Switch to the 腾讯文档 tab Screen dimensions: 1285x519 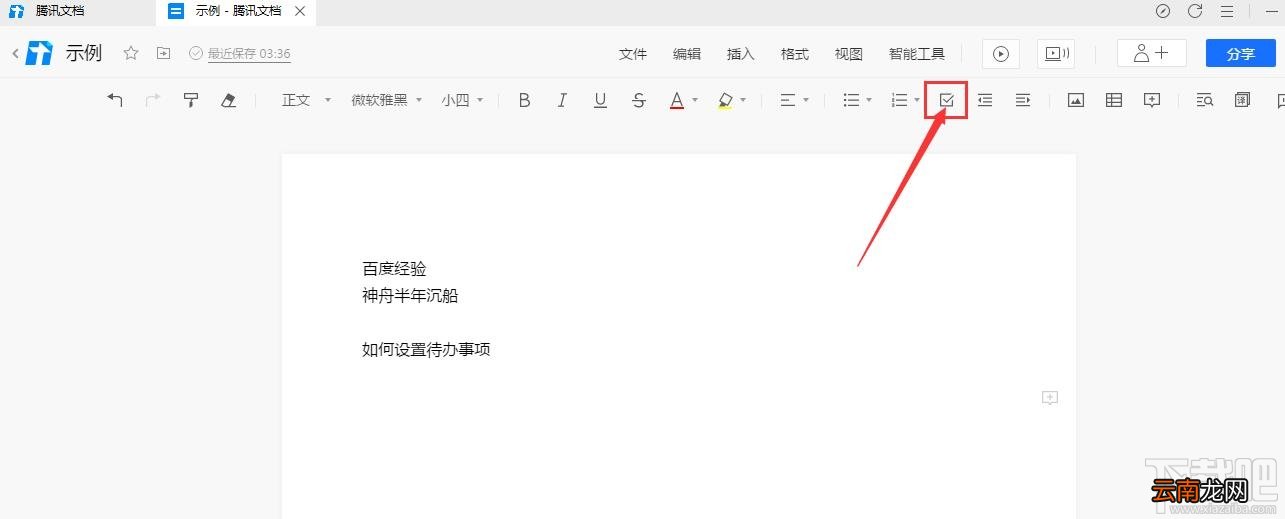pos(60,11)
